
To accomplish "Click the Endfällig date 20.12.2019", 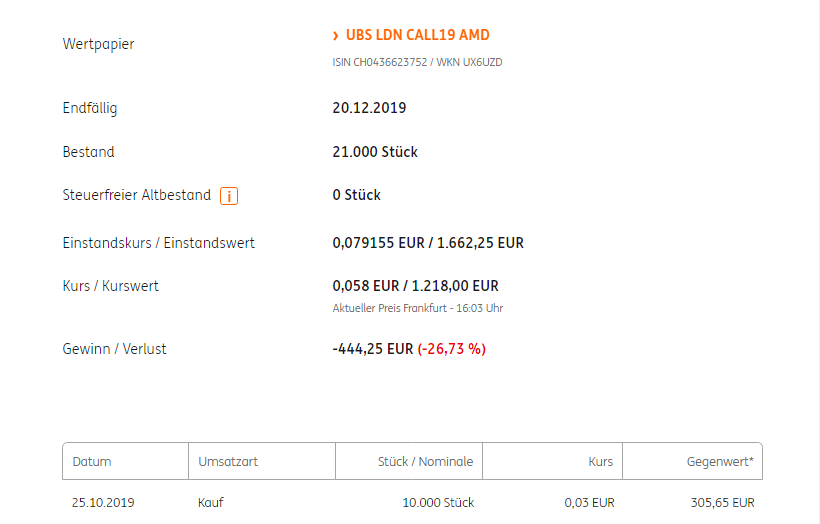I will coord(369,108).
